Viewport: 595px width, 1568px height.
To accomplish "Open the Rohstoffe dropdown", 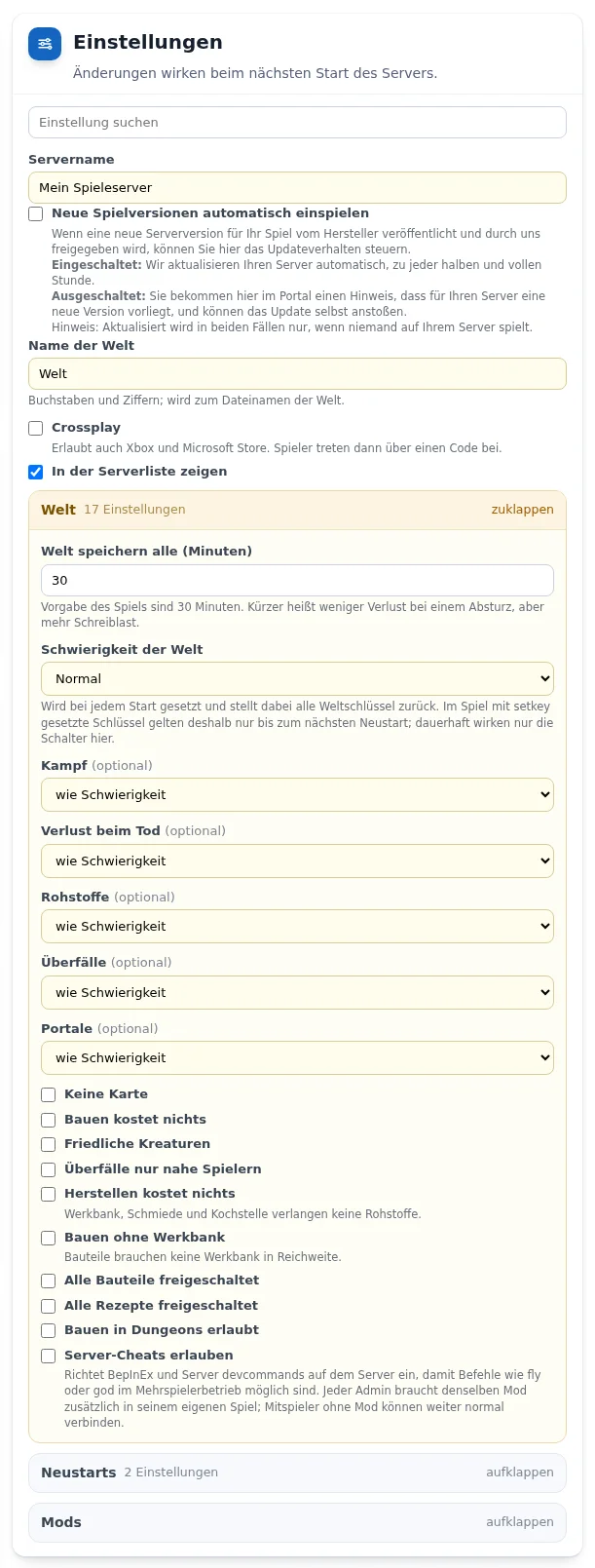I will [297, 926].
